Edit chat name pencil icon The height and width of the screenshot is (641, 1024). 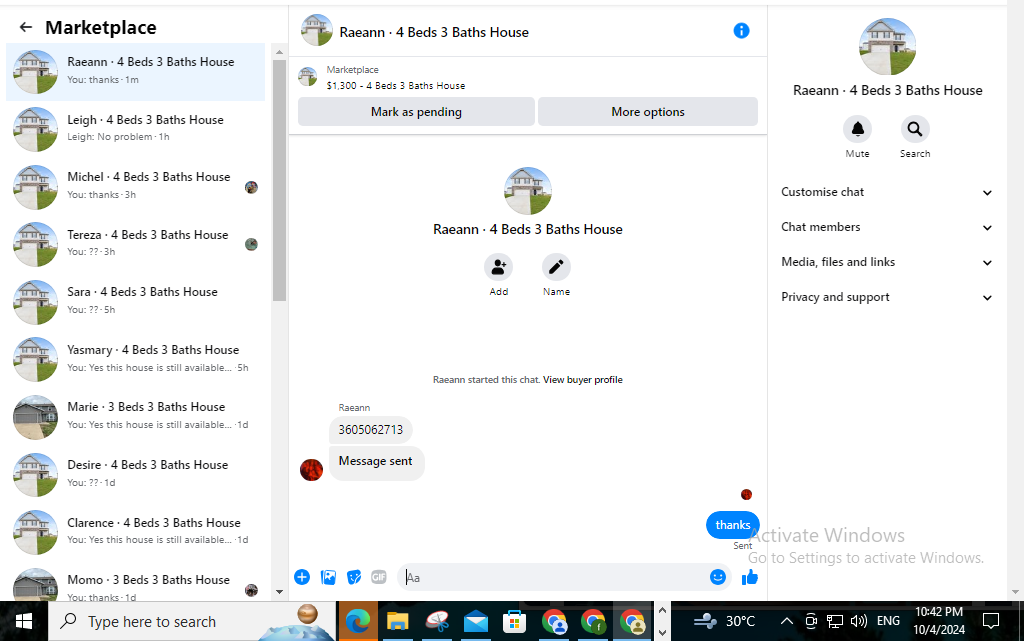[556, 267]
